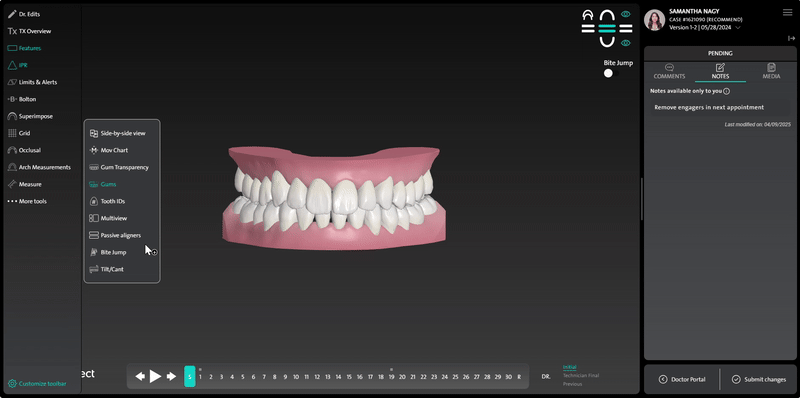The height and width of the screenshot is (398, 800).
Task: Go to the Doctor Portal
Action: (x=682, y=379)
